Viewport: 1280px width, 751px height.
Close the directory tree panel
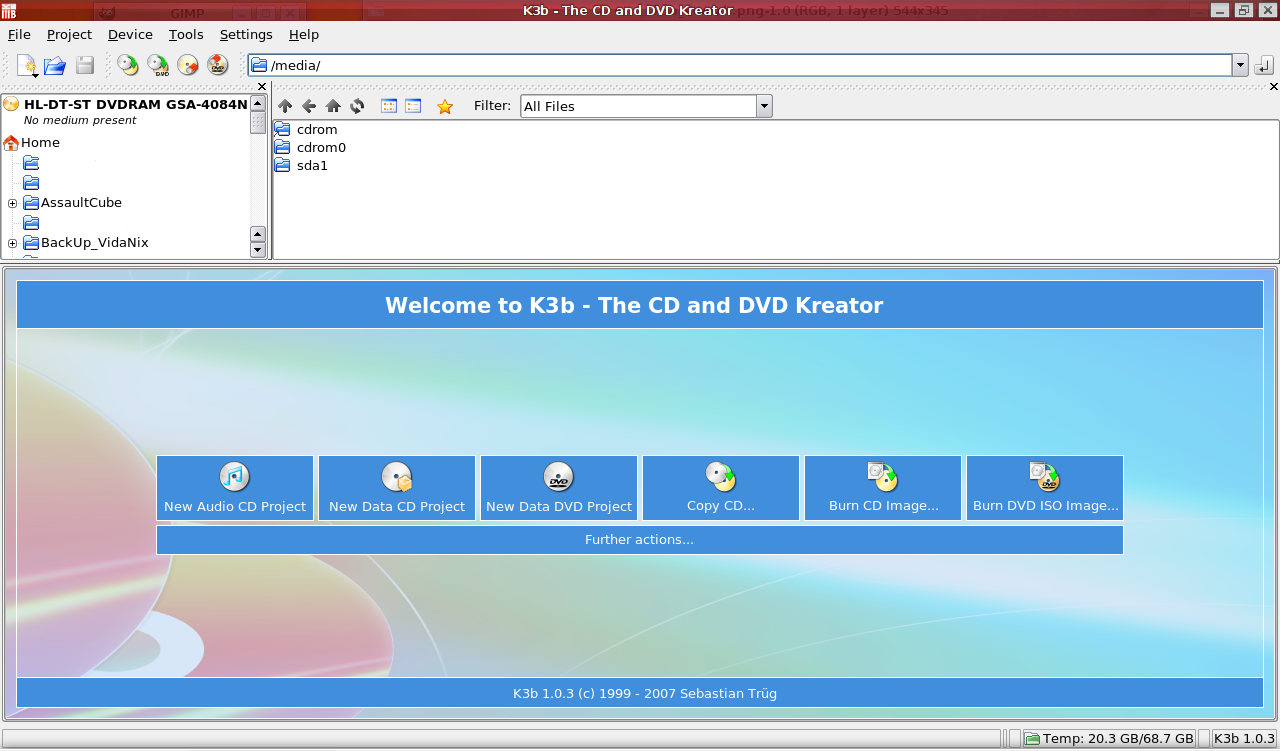point(262,87)
